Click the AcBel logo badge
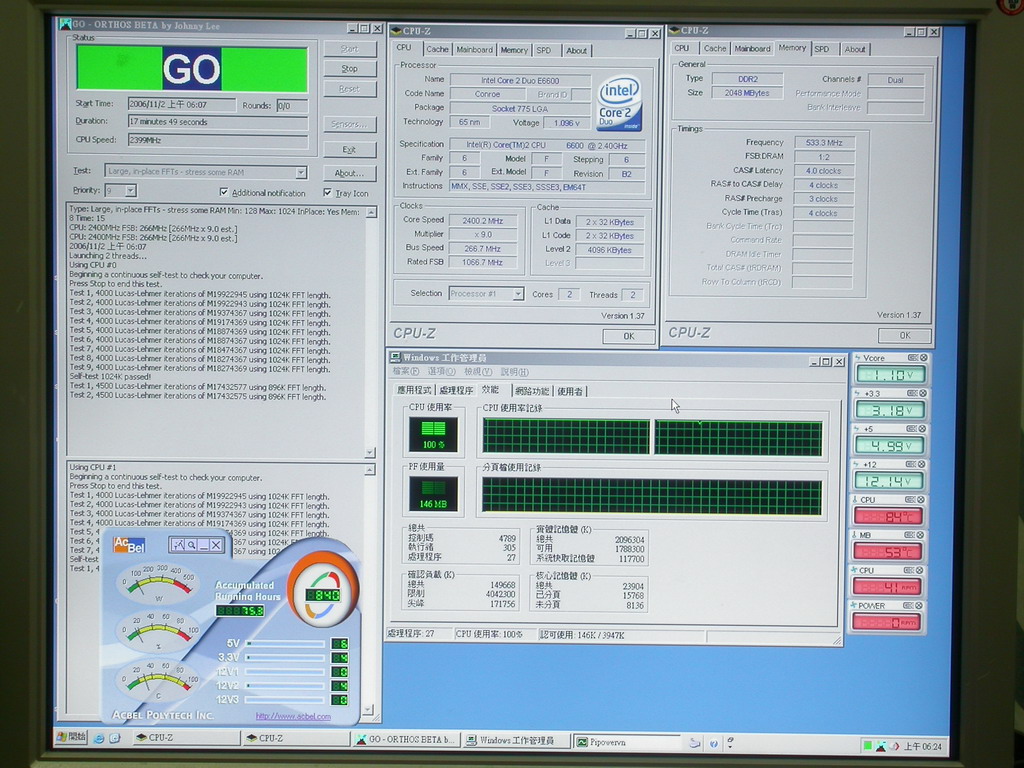The height and width of the screenshot is (768, 1024). click(129, 545)
